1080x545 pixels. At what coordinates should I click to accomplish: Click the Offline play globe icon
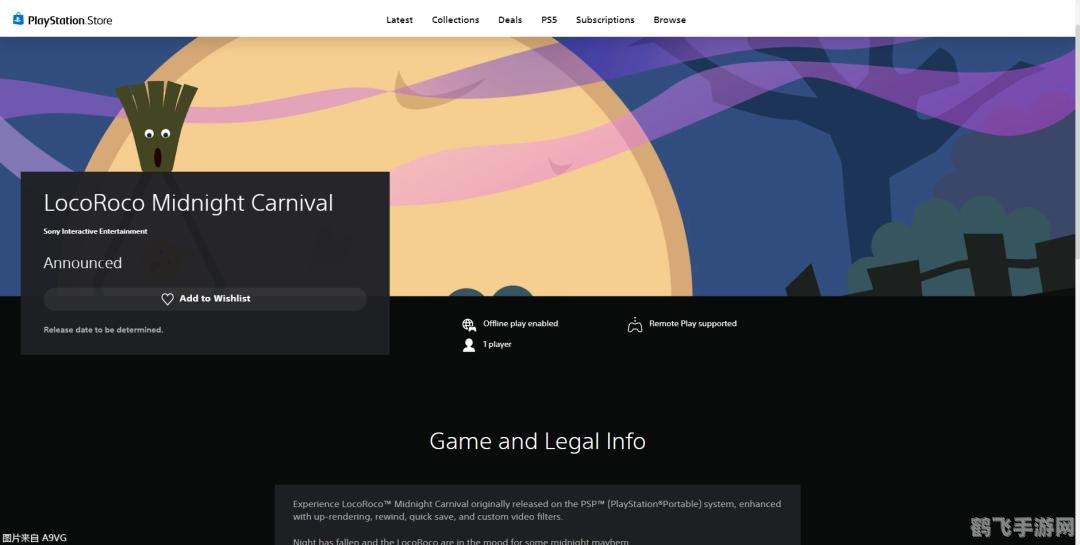[x=469, y=324]
